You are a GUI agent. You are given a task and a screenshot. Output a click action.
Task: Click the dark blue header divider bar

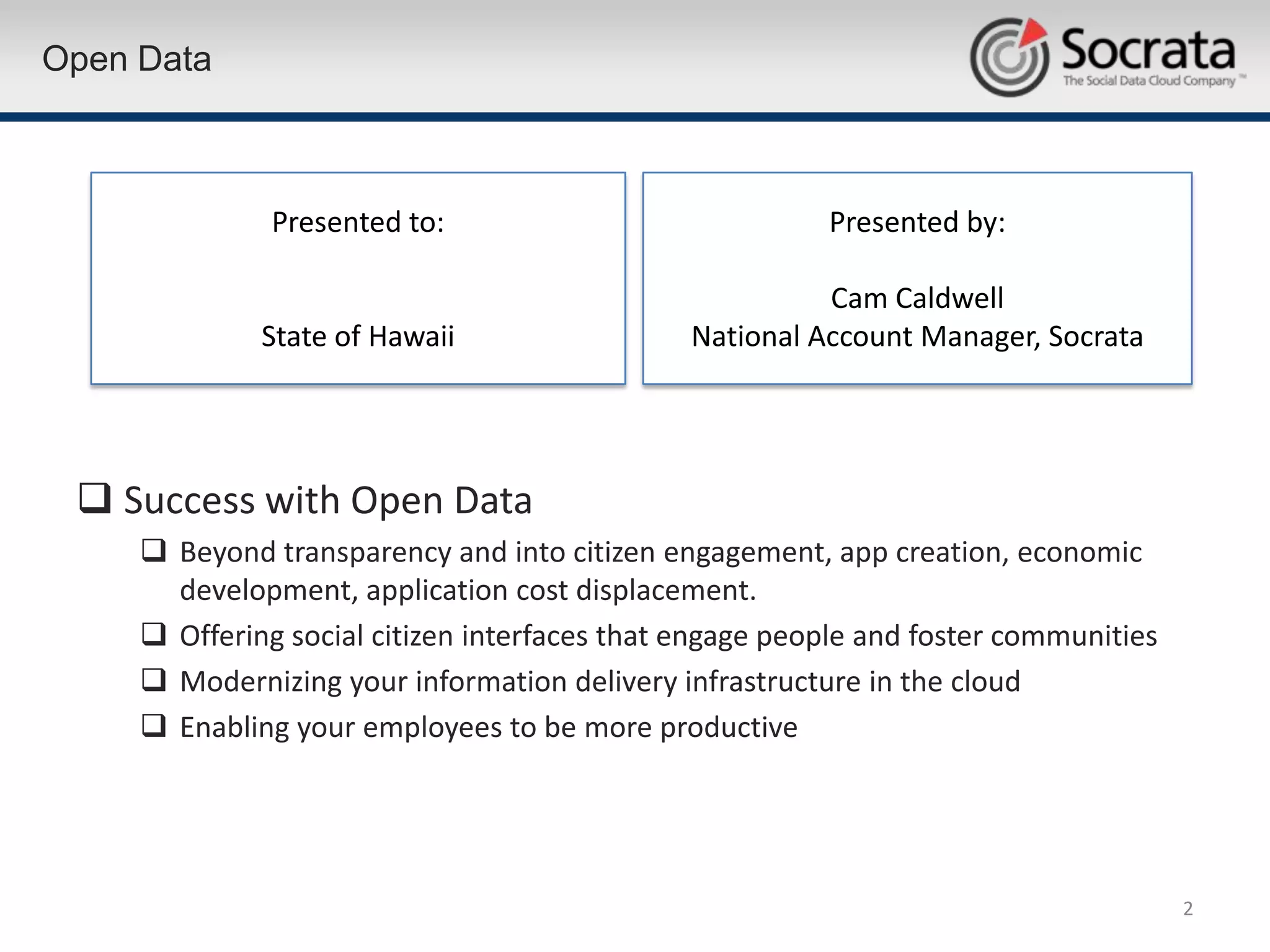635,117
